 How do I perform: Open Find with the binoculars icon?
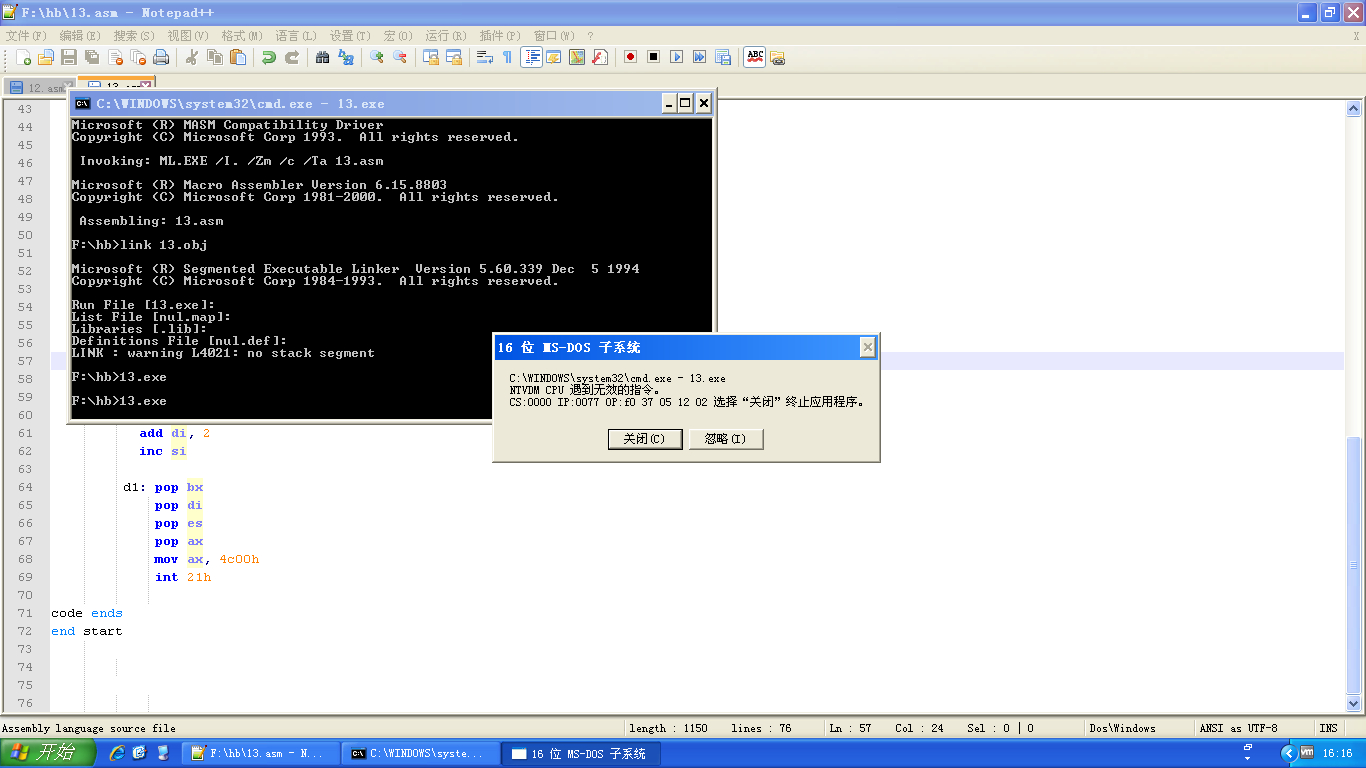(x=323, y=57)
